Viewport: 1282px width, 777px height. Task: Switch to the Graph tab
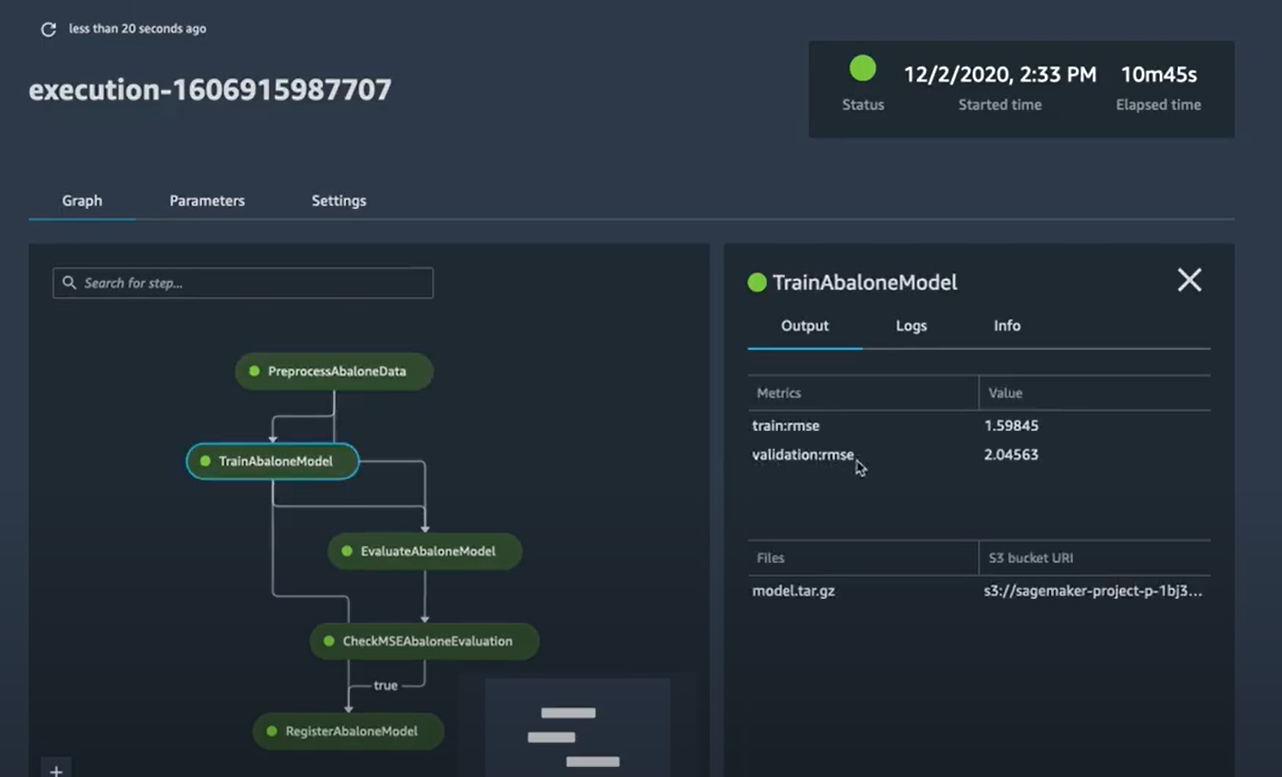point(82,201)
